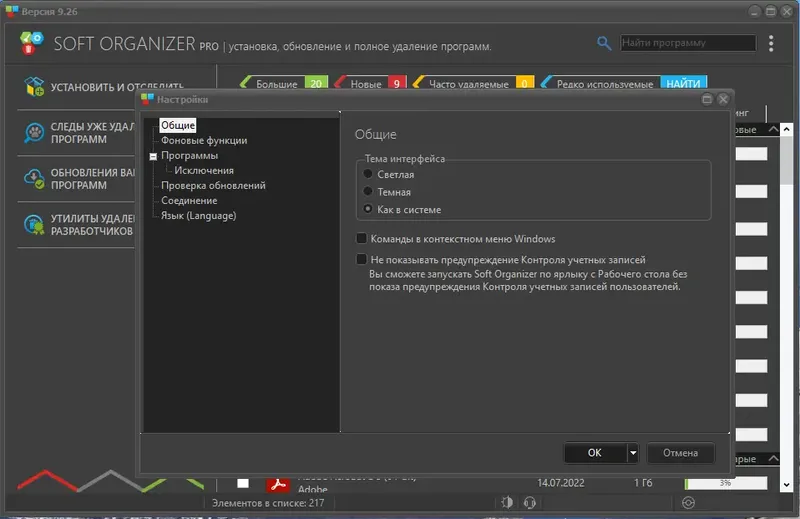Collapse the lower group ending in 'рые'

tap(773, 458)
